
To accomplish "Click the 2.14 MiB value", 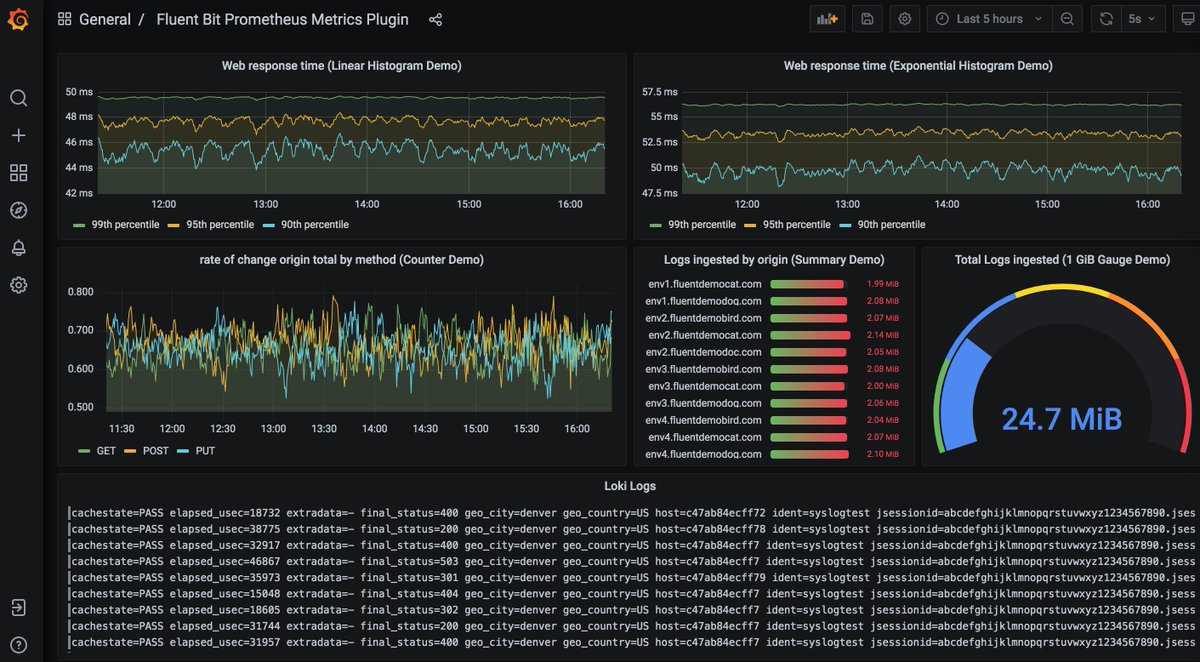I will click(883, 335).
